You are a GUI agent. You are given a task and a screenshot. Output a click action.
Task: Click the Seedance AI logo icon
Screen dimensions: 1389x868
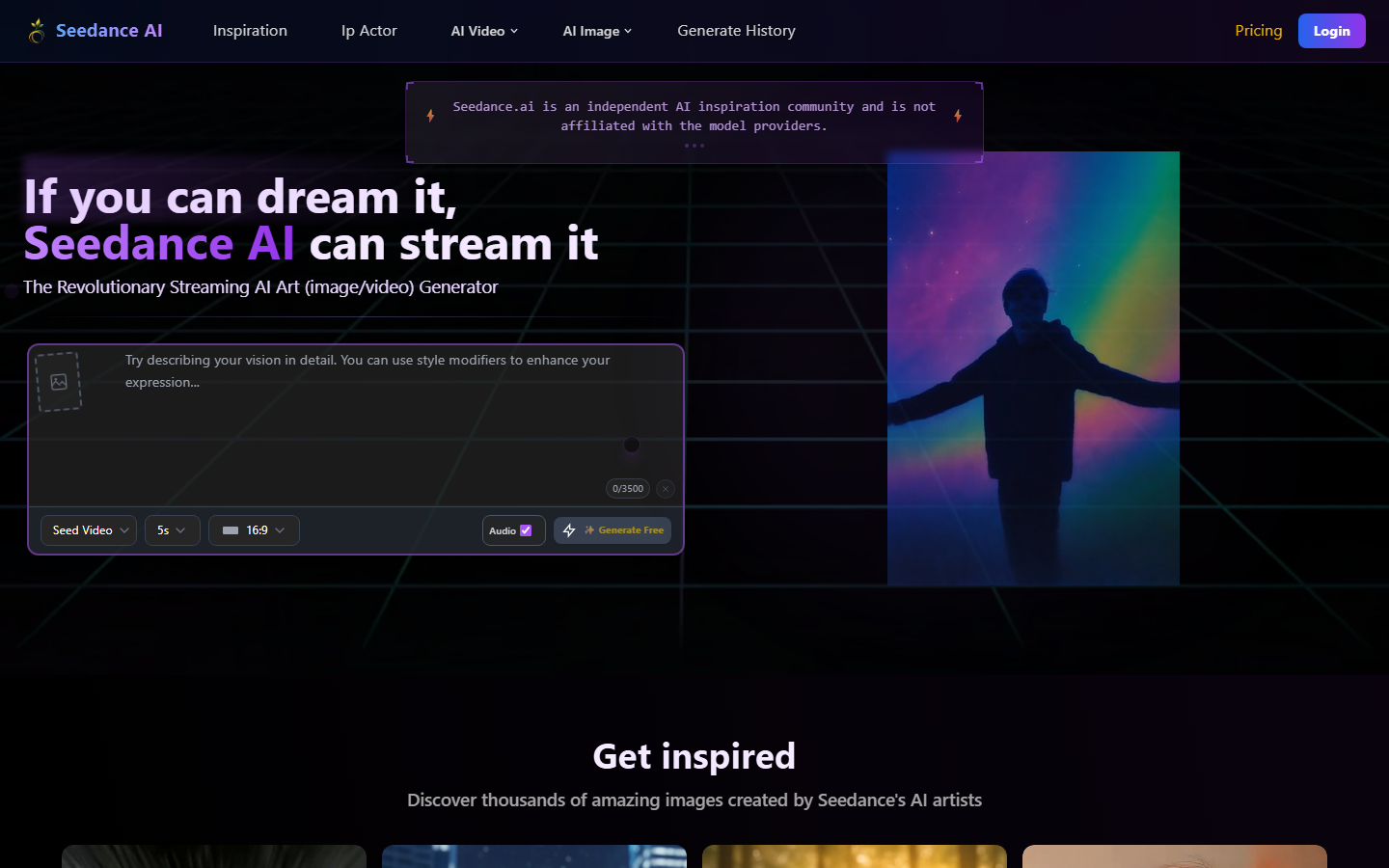point(37,30)
